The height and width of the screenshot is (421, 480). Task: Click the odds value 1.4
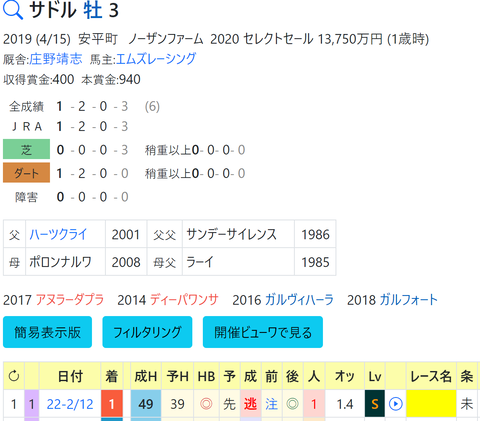[345, 404]
